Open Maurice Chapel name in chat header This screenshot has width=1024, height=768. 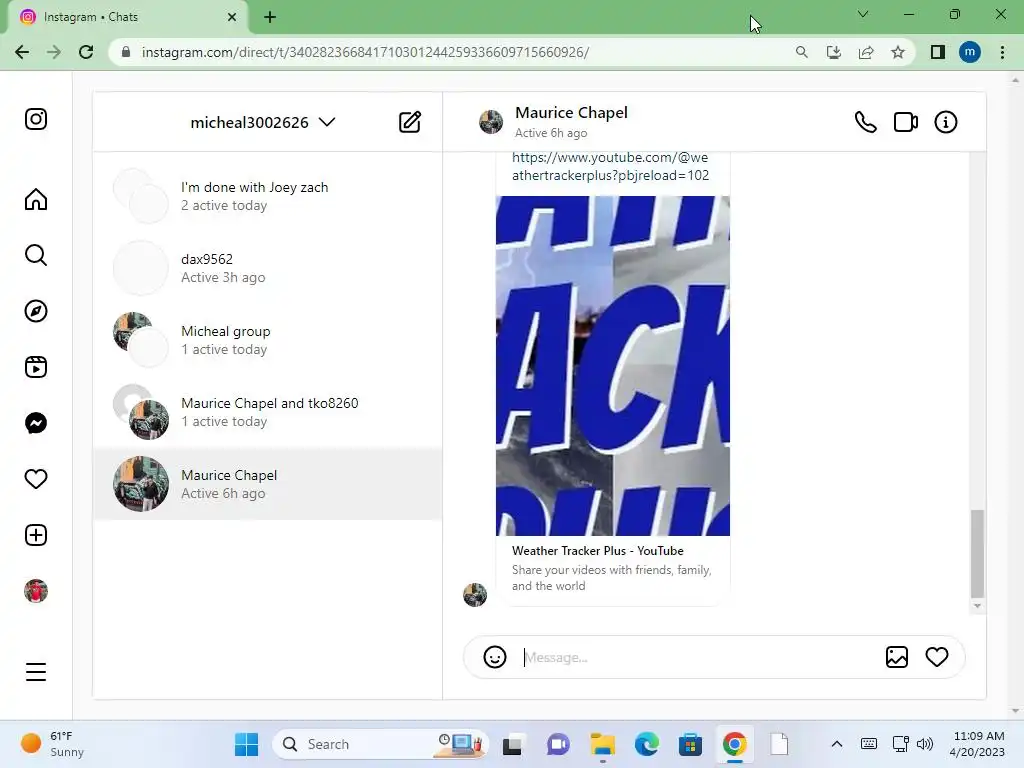(x=571, y=112)
